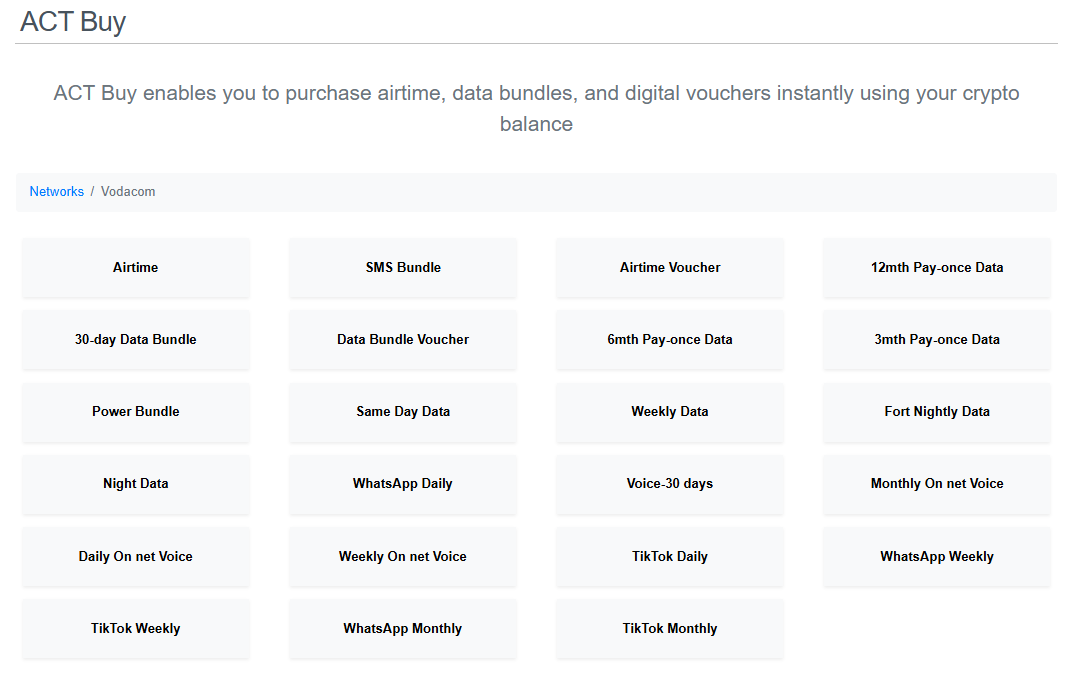Select 12mth Pay-once Data
Screen dimensions: 1071x674
click(x=937, y=268)
